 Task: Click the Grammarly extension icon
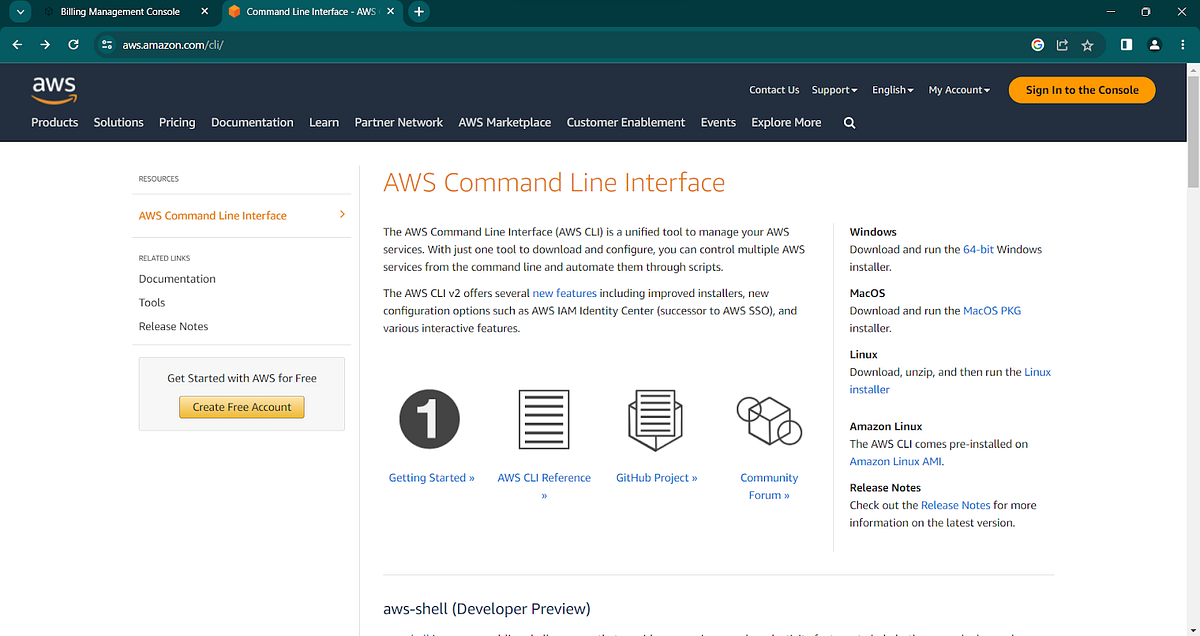click(1037, 45)
